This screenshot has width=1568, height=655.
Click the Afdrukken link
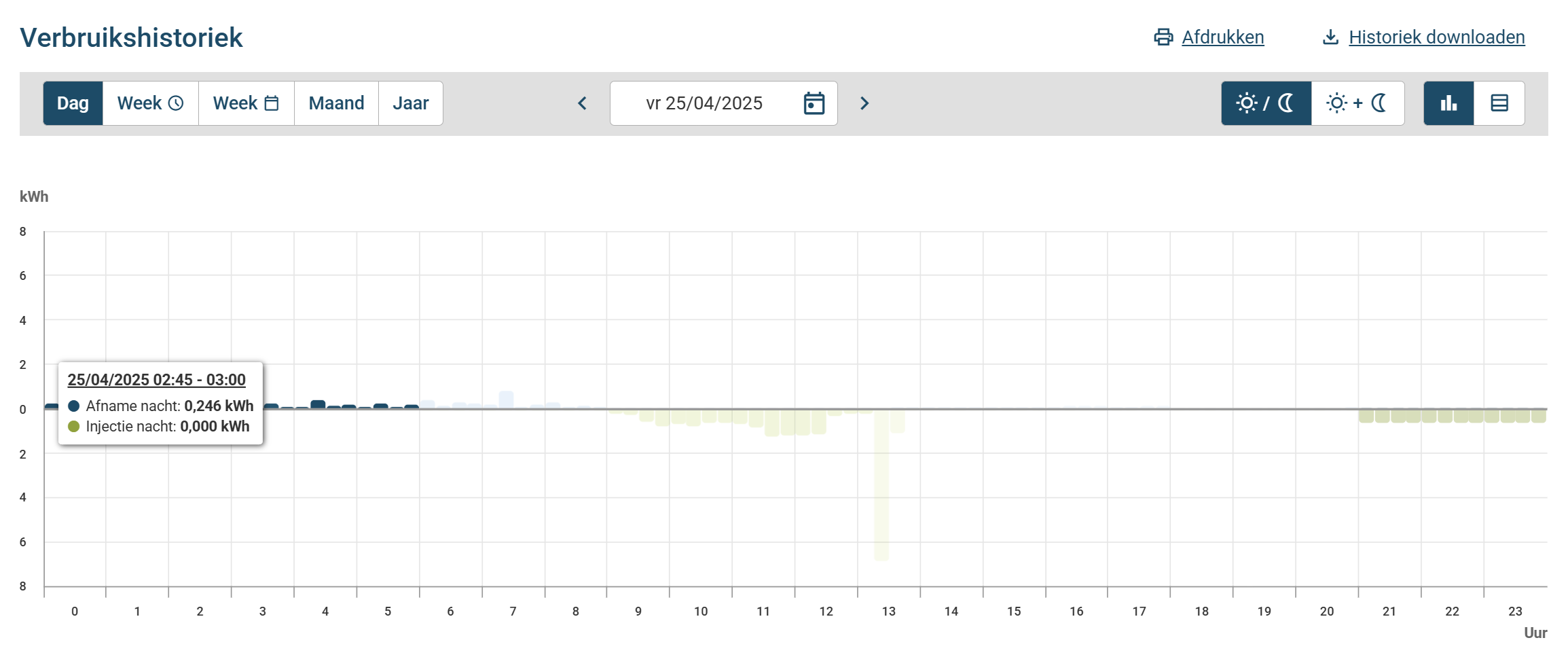tap(1222, 37)
